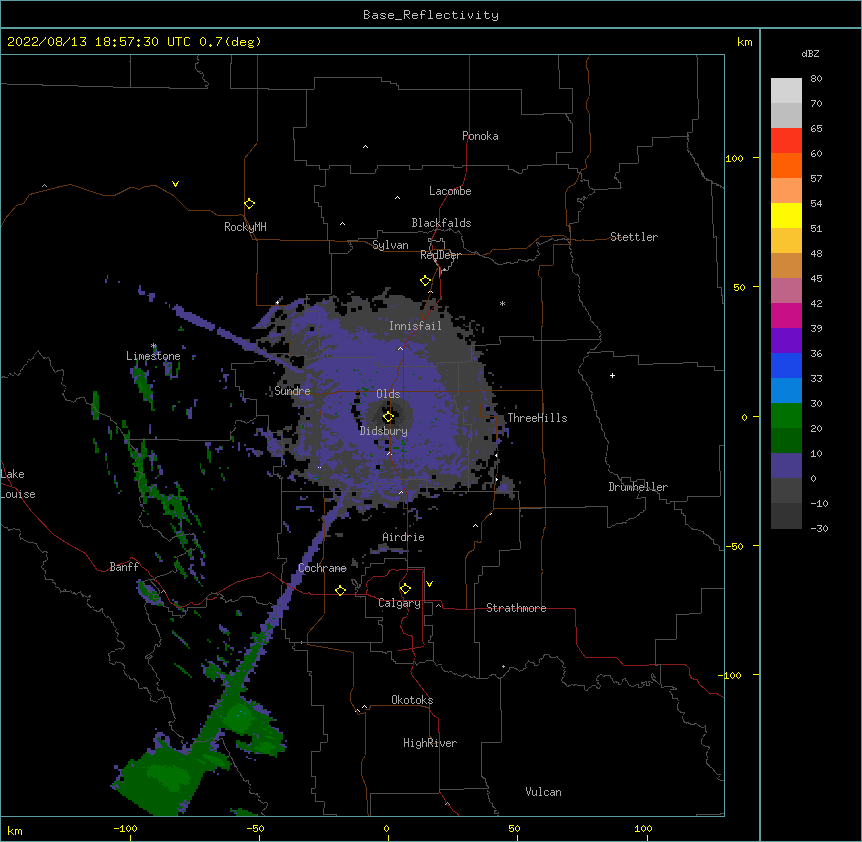Select the Olds label
Viewport: 862px width, 842px height.
pos(388,394)
